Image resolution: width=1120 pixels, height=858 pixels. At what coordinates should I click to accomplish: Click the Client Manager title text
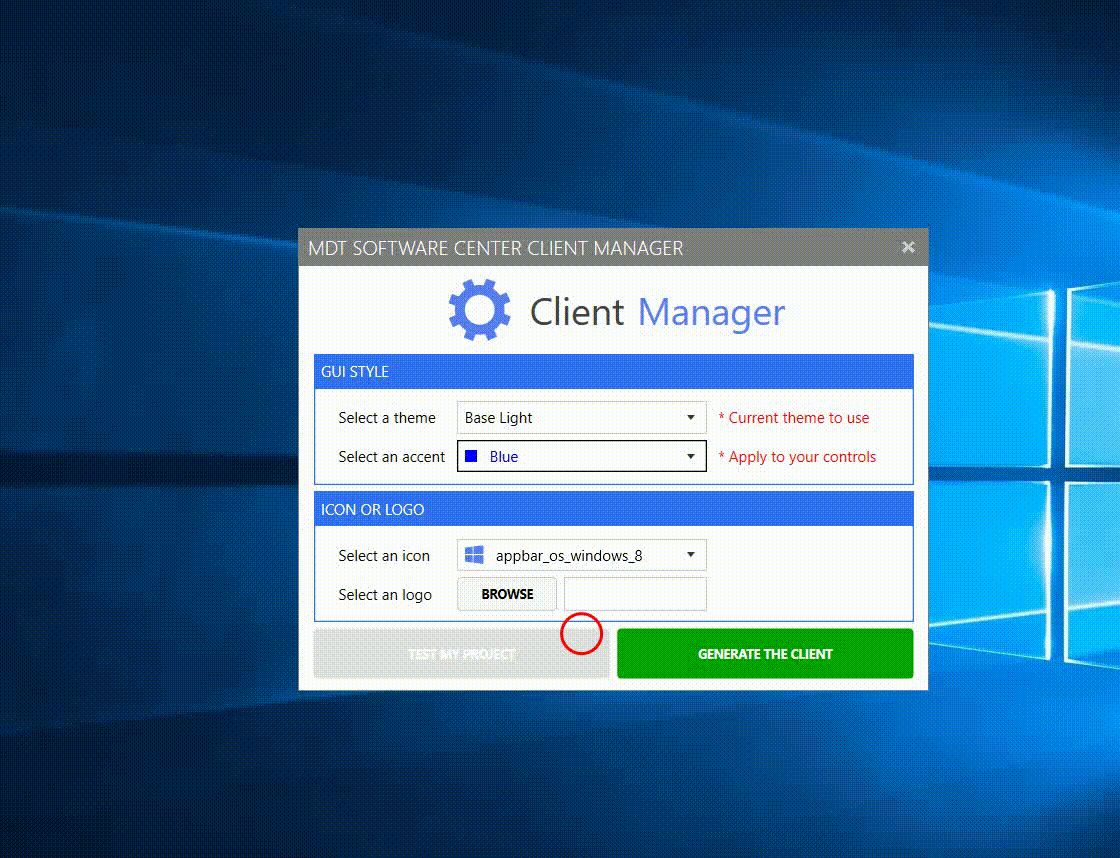pyautogui.click(x=655, y=311)
